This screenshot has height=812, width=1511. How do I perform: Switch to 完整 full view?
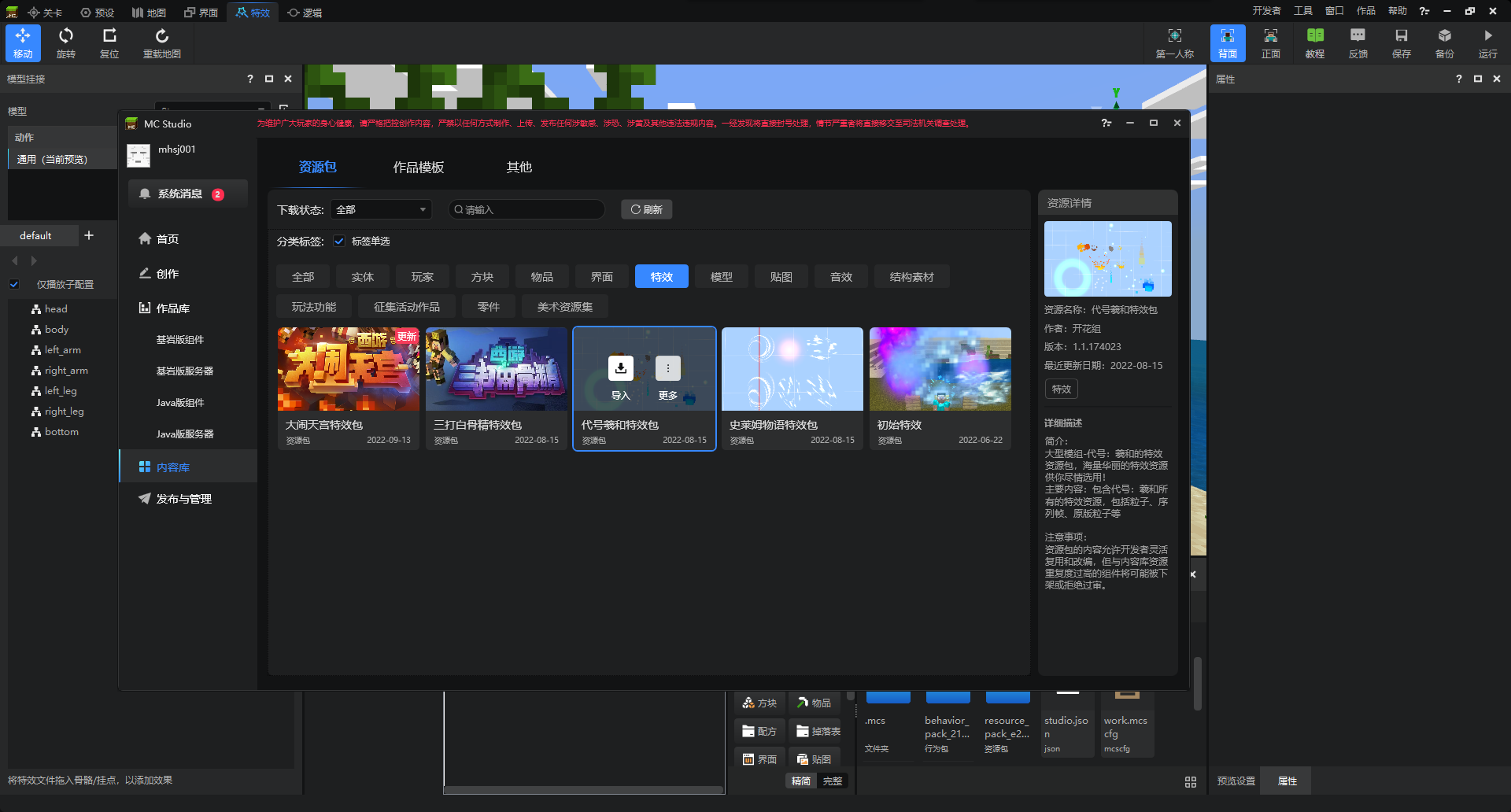(x=833, y=781)
